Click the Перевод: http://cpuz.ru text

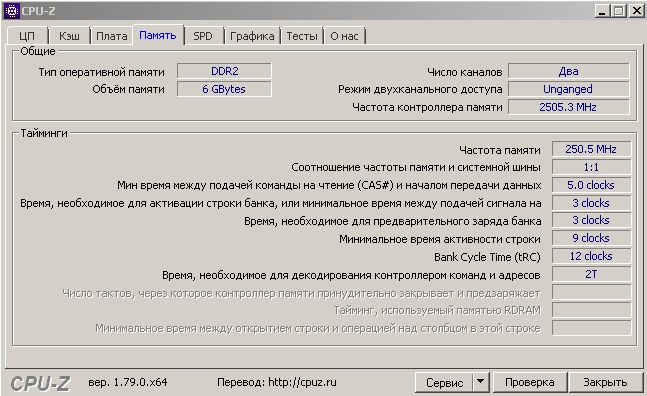coord(277,382)
